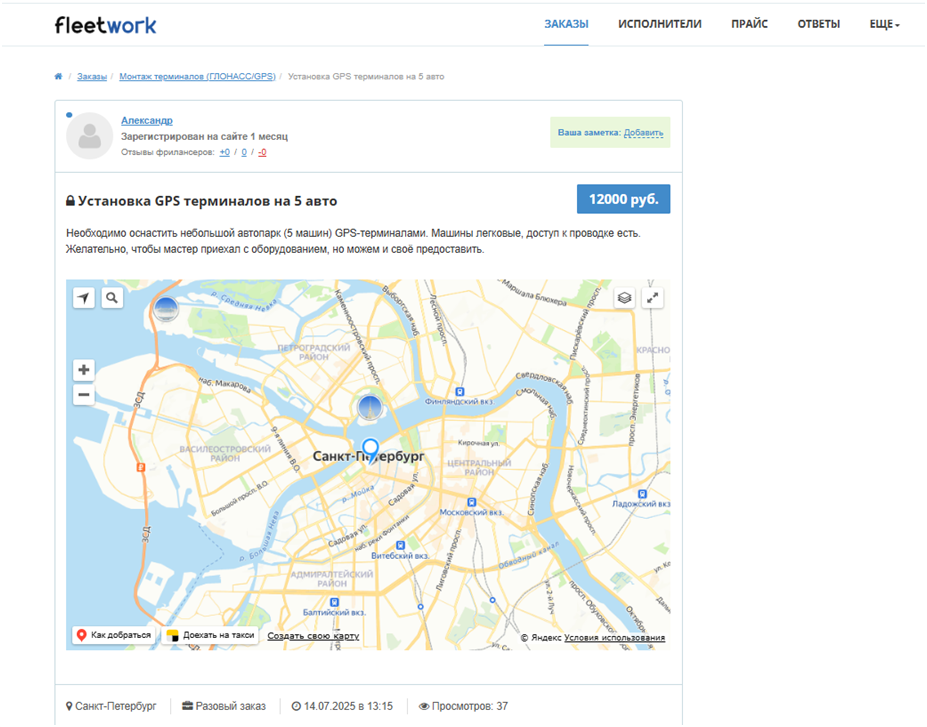927x727 pixels.
Task: Click the Санкт-Петербург city label on the map
Action: (x=368, y=456)
